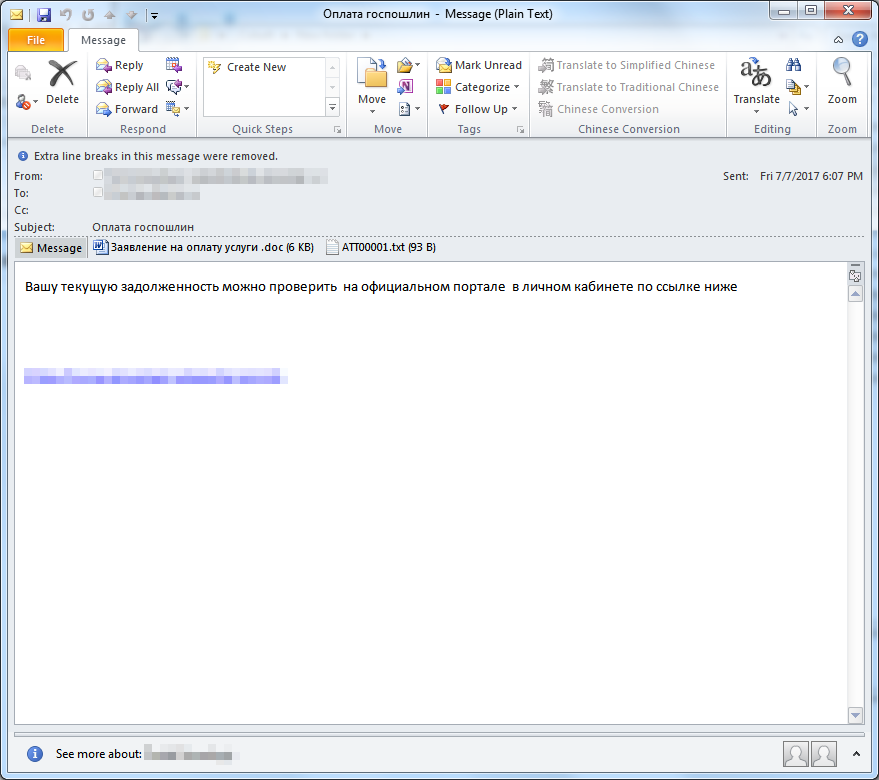
Task: Open the Move Actions dropdown
Action: (x=409, y=109)
